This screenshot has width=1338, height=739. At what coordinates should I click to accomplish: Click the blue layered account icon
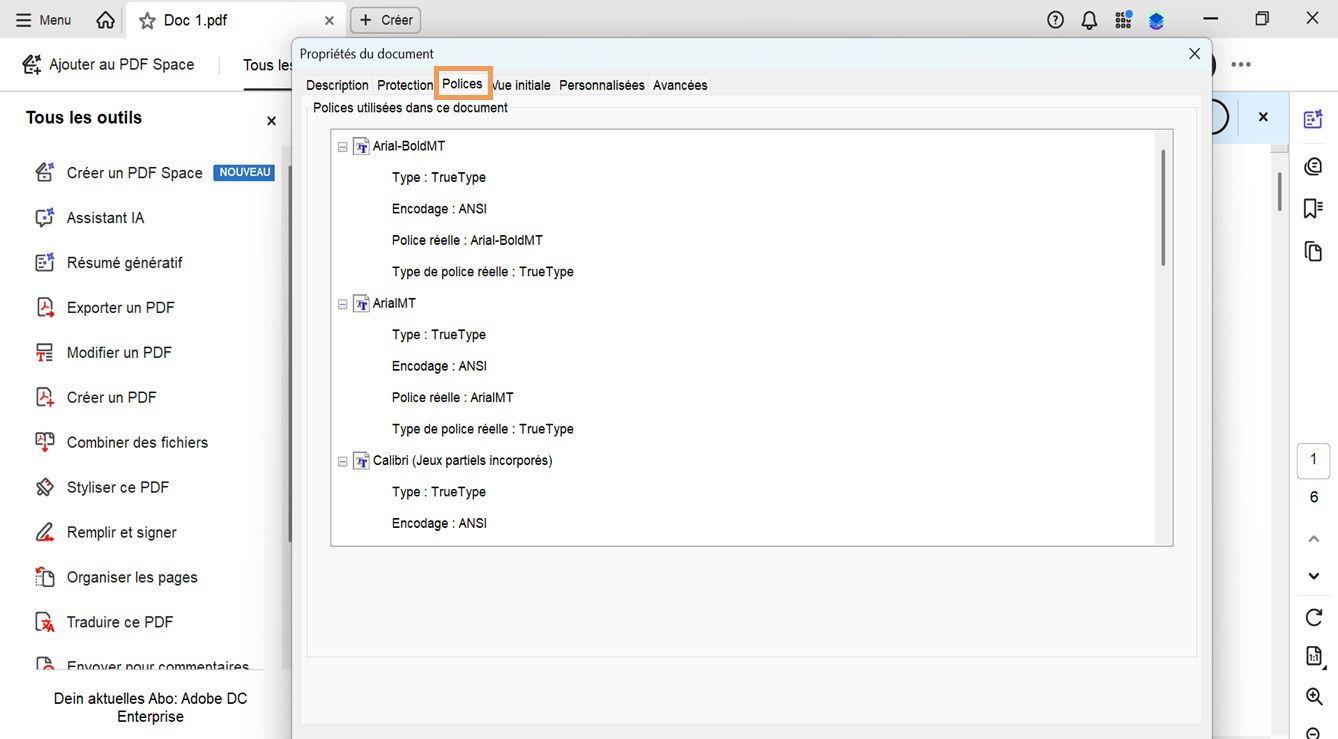point(1156,20)
